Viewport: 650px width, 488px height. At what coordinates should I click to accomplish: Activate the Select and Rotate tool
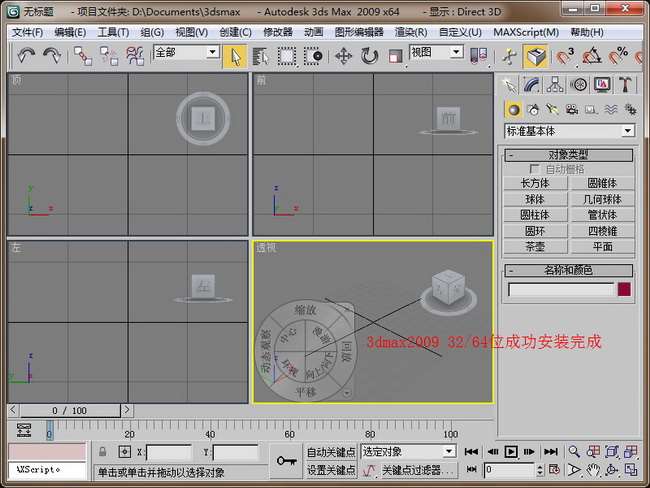pos(369,55)
